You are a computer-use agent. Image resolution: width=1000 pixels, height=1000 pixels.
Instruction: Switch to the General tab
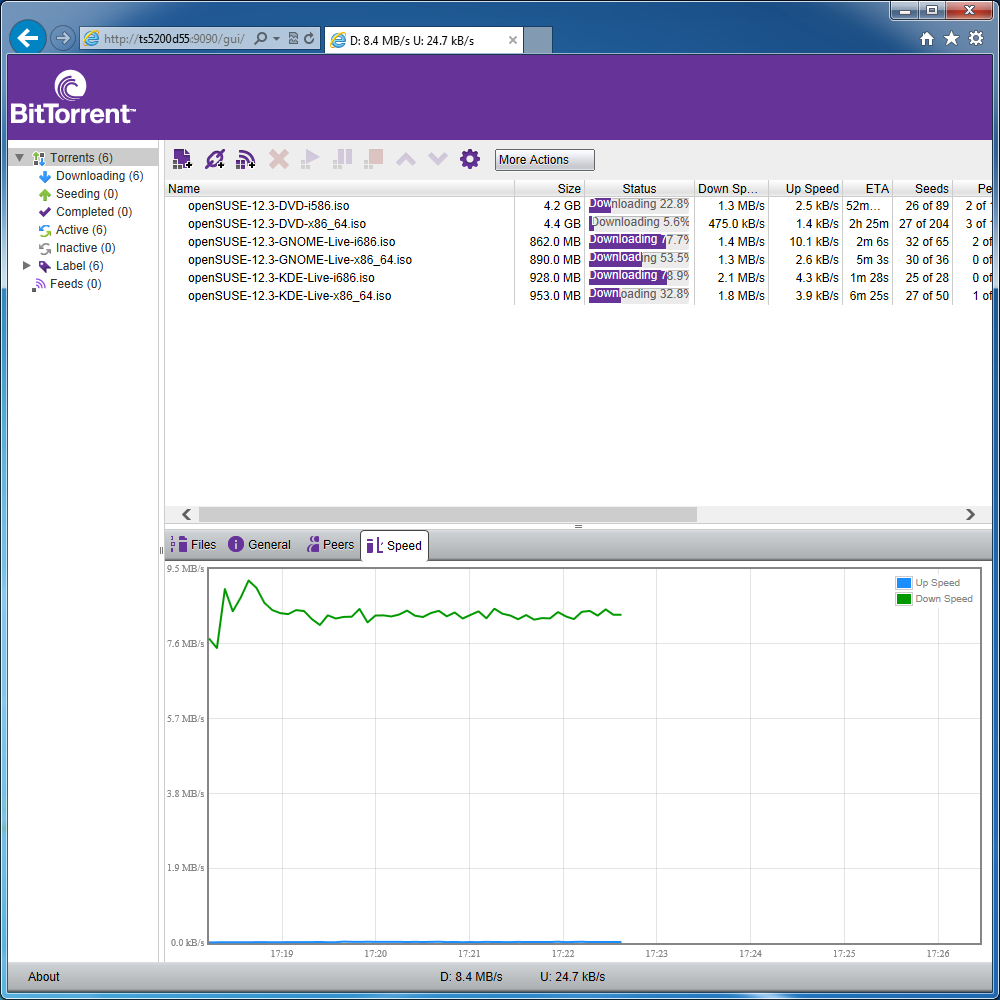(260, 545)
